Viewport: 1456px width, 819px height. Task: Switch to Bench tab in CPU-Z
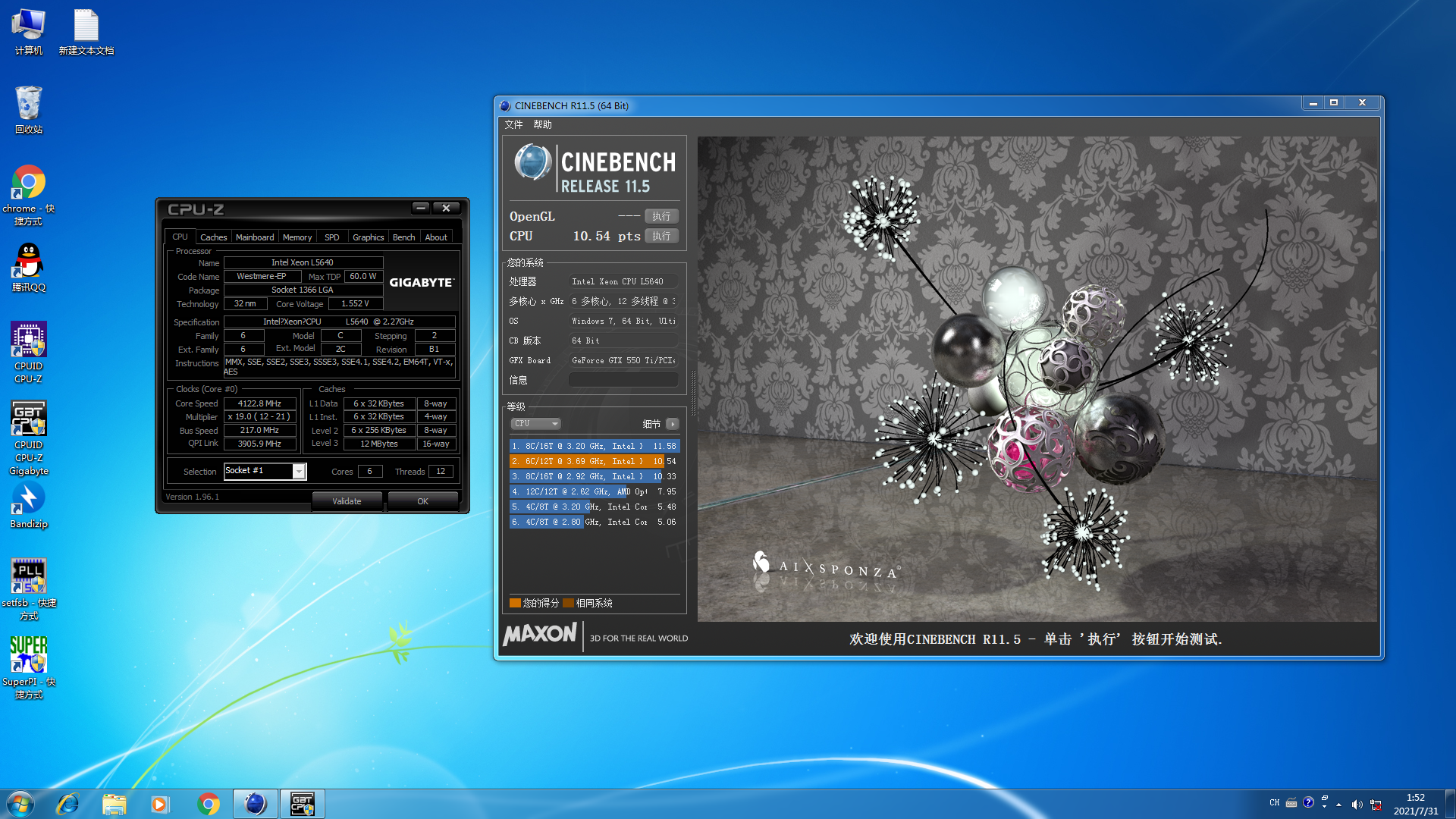point(404,237)
